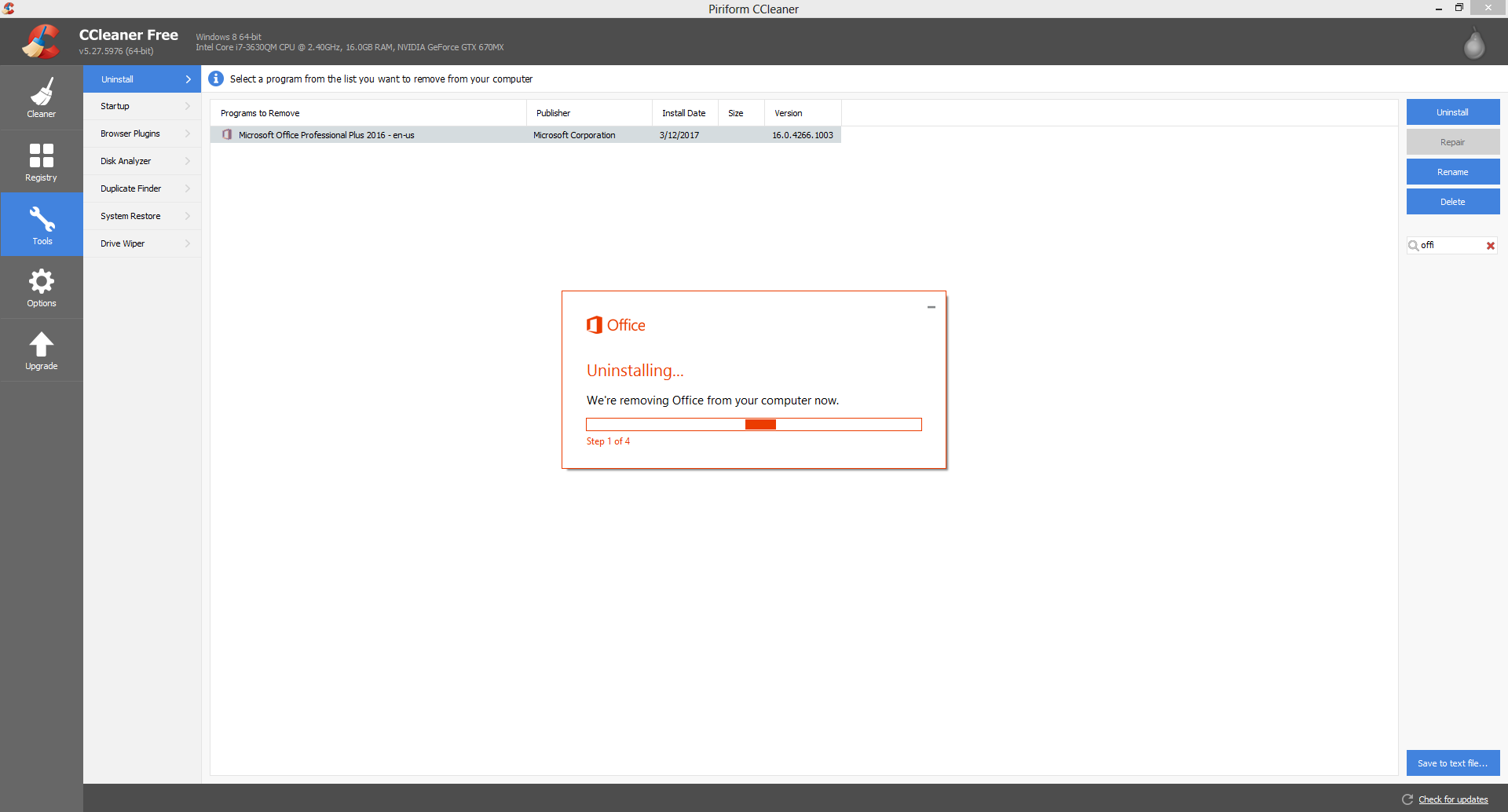Image resolution: width=1508 pixels, height=812 pixels.
Task: Click the refresh icon beside Check for updates
Action: 1407,799
